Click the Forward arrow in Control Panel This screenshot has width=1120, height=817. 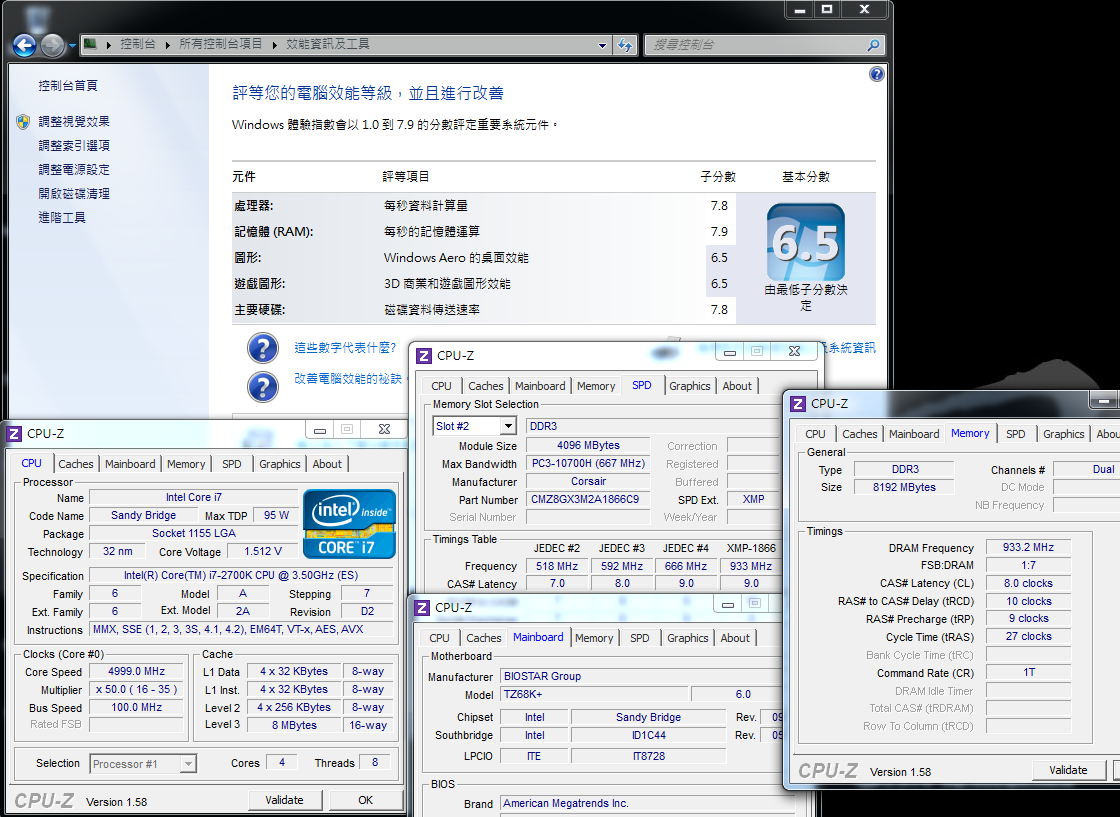click(52, 45)
